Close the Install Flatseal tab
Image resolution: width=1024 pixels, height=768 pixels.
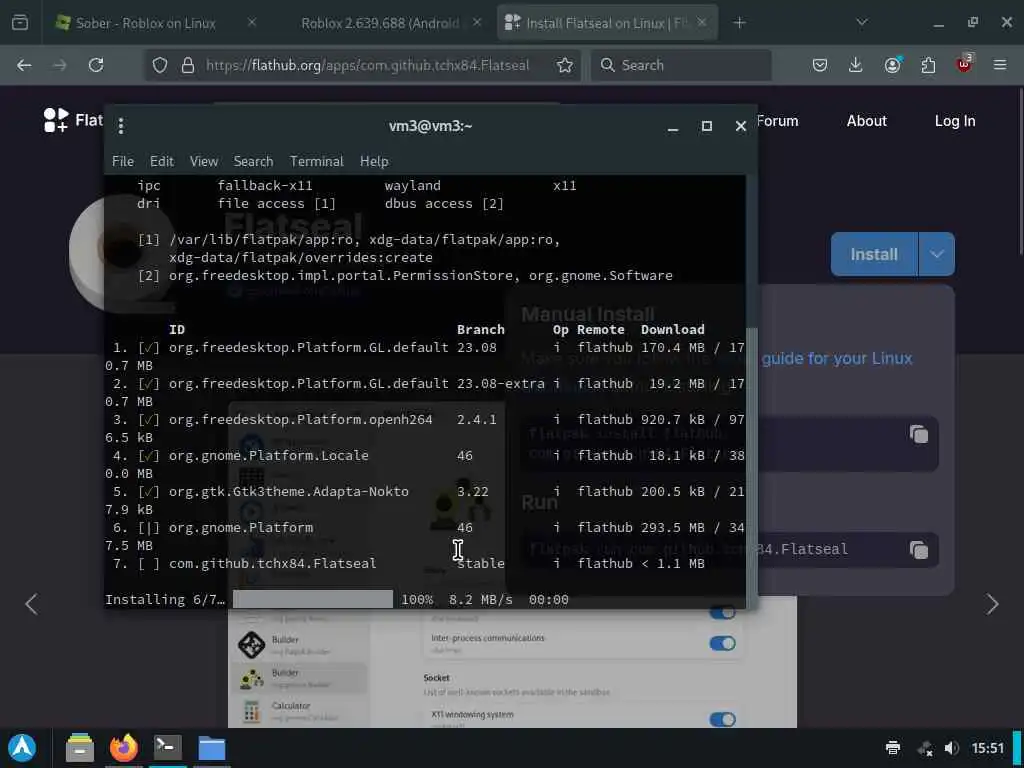(702, 22)
